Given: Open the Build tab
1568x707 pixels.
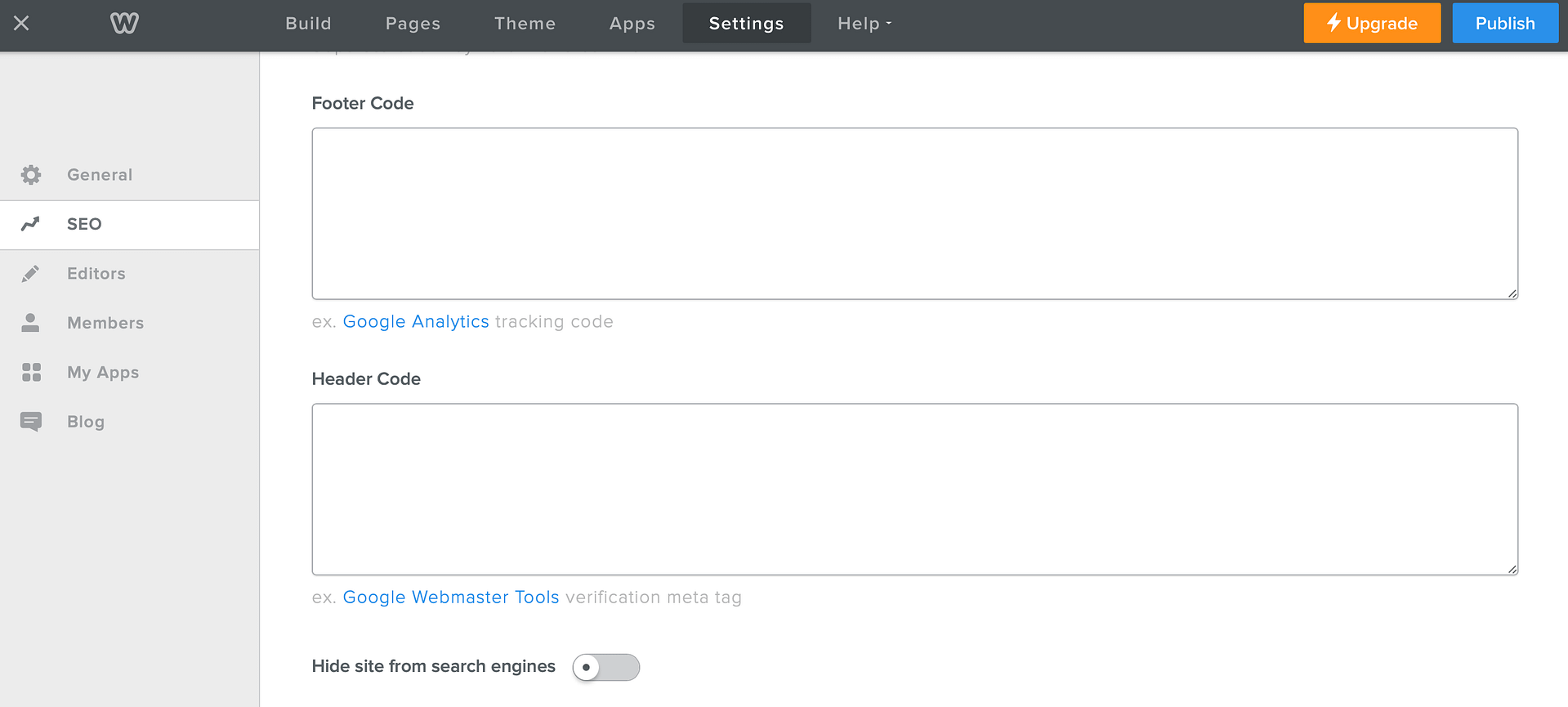Looking at the screenshot, I should pos(308,24).
